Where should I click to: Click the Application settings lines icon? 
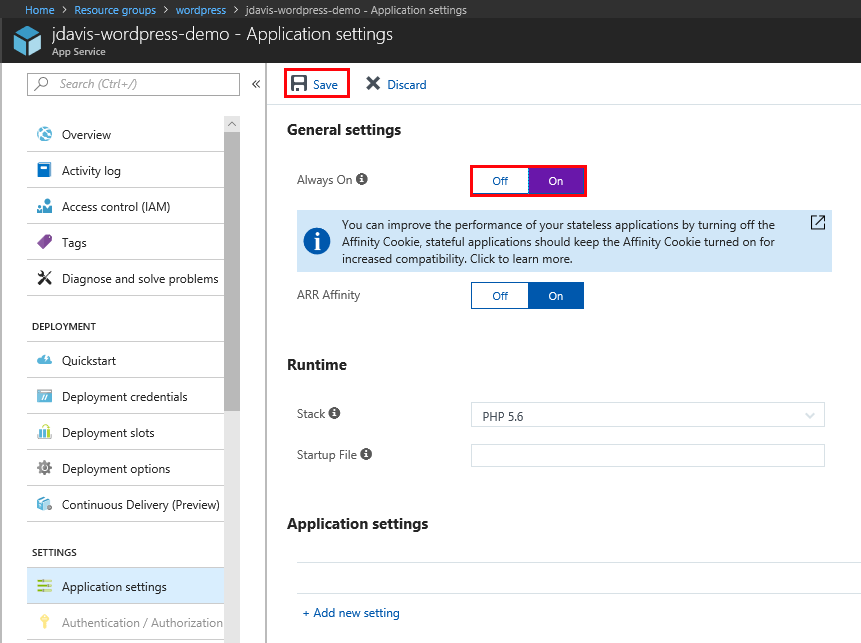click(x=44, y=586)
